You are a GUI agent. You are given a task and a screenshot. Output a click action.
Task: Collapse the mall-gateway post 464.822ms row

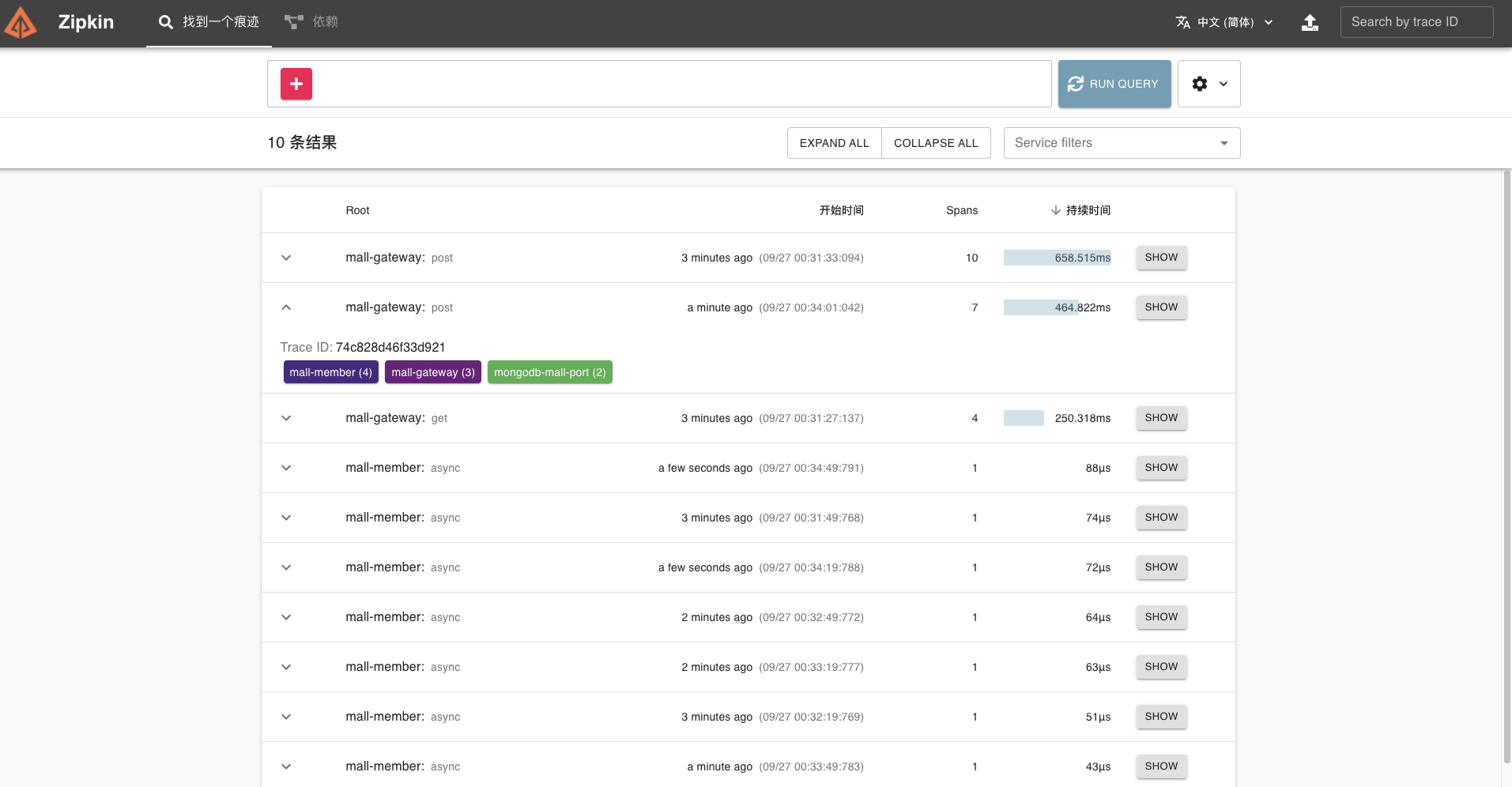pos(286,307)
